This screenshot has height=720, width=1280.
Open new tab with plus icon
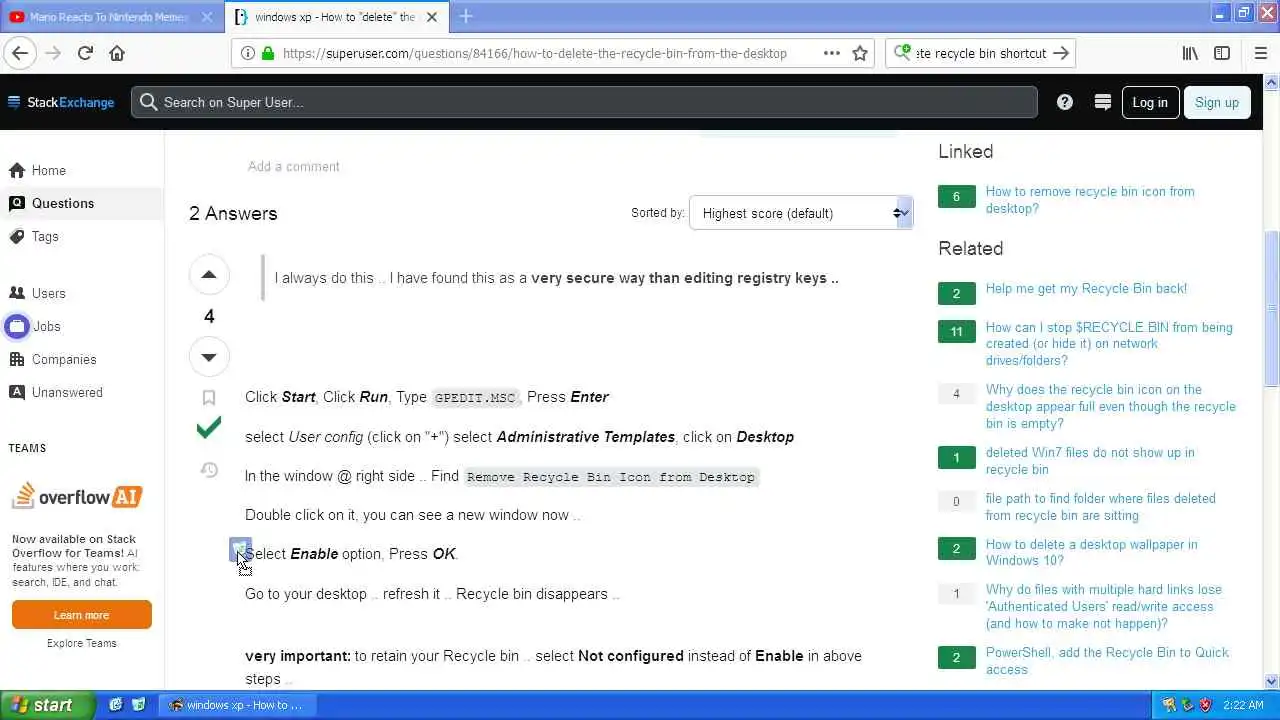click(466, 16)
